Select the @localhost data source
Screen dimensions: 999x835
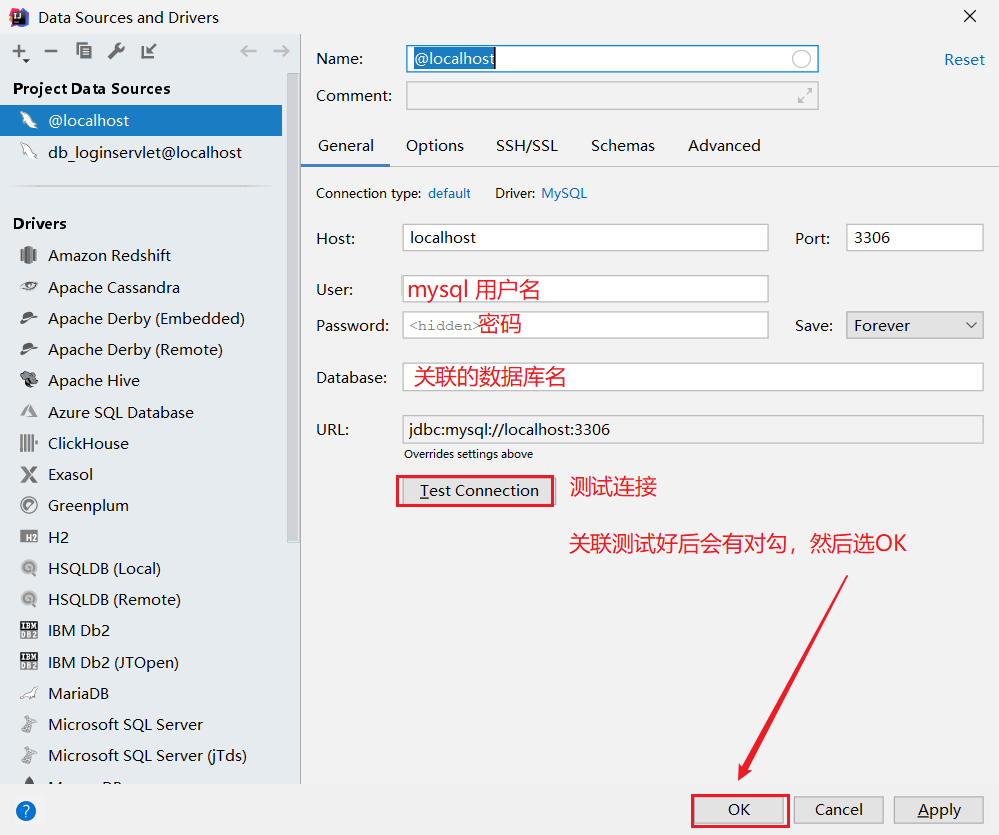coord(141,120)
